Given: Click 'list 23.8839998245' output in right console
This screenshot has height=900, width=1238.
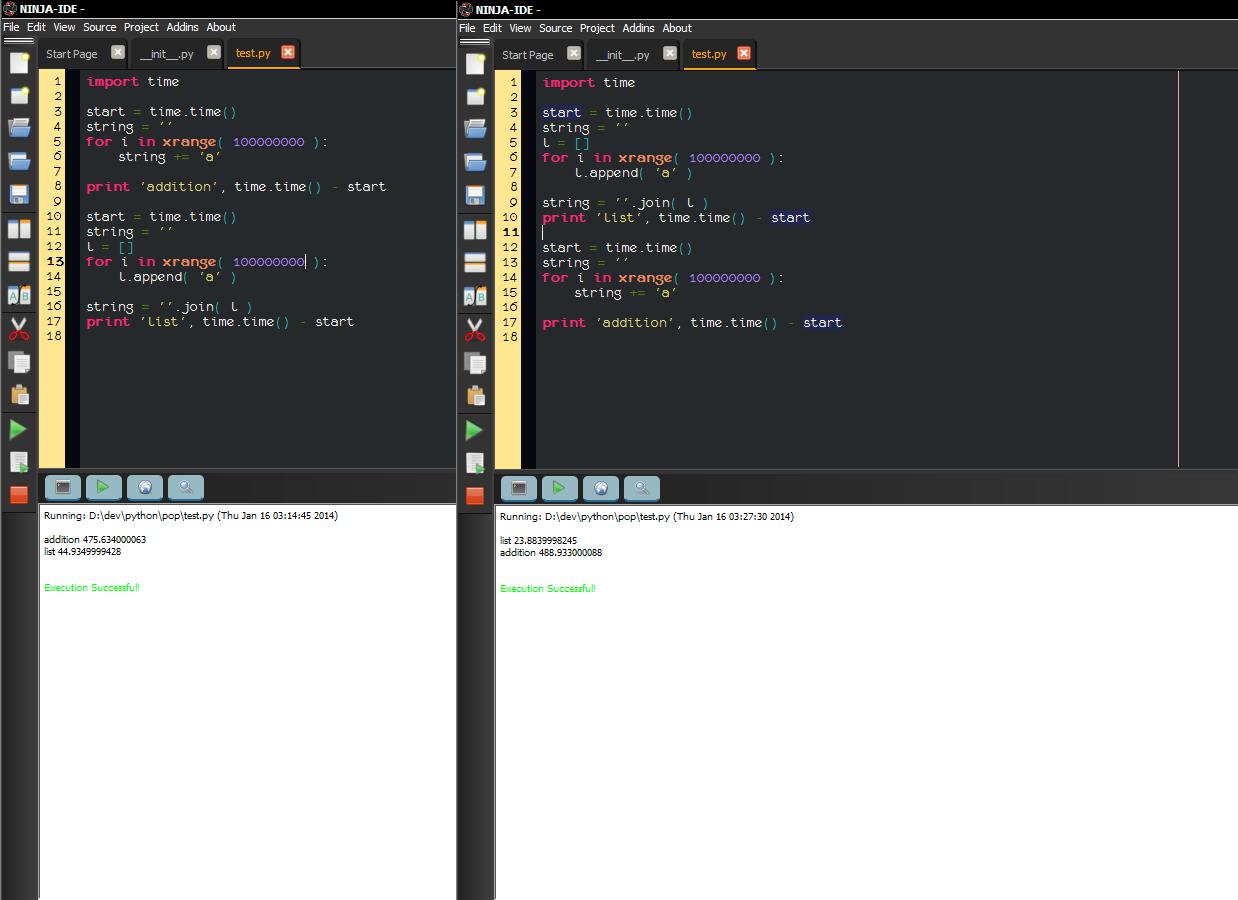Looking at the screenshot, I should pos(538,540).
